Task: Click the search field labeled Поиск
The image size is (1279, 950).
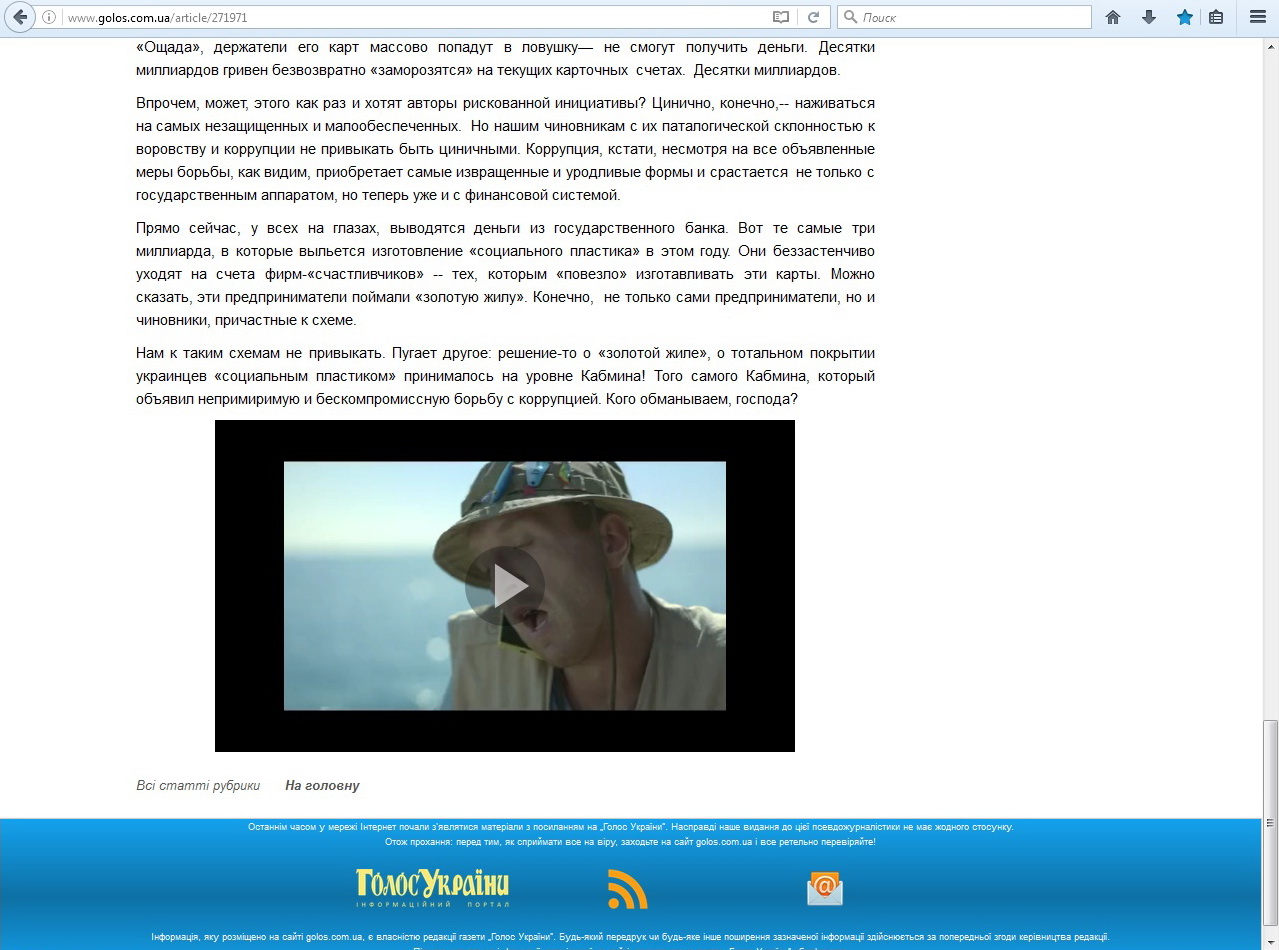Action: click(x=970, y=17)
